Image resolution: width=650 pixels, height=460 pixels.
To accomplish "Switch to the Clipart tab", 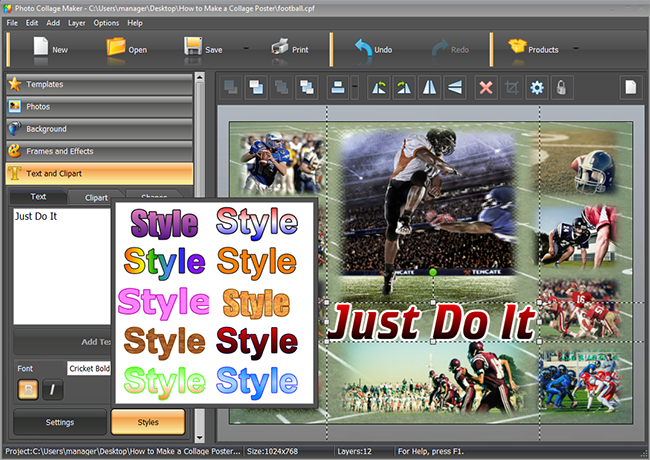I will point(96,198).
